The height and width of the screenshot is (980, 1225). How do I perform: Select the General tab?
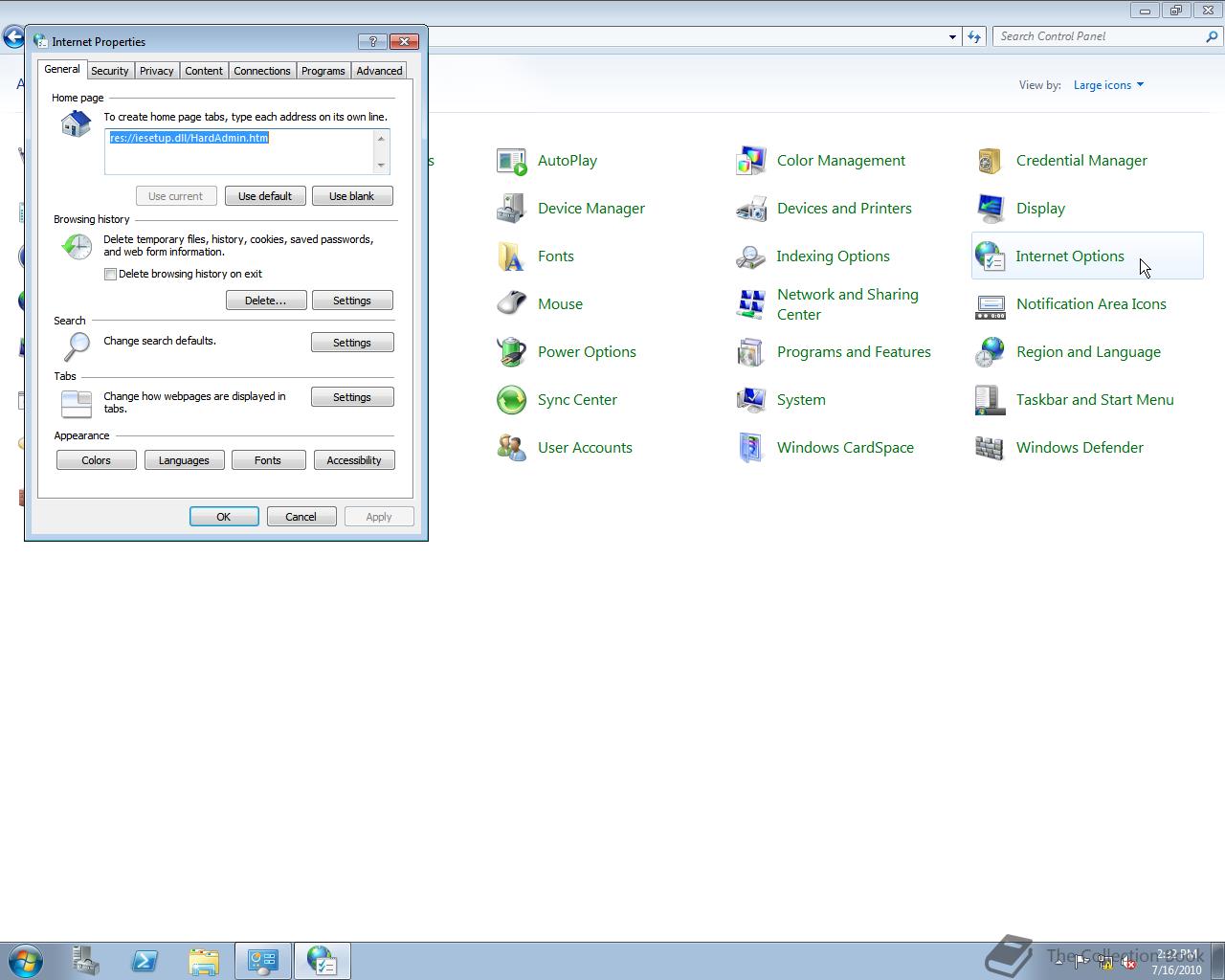coord(62,69)
